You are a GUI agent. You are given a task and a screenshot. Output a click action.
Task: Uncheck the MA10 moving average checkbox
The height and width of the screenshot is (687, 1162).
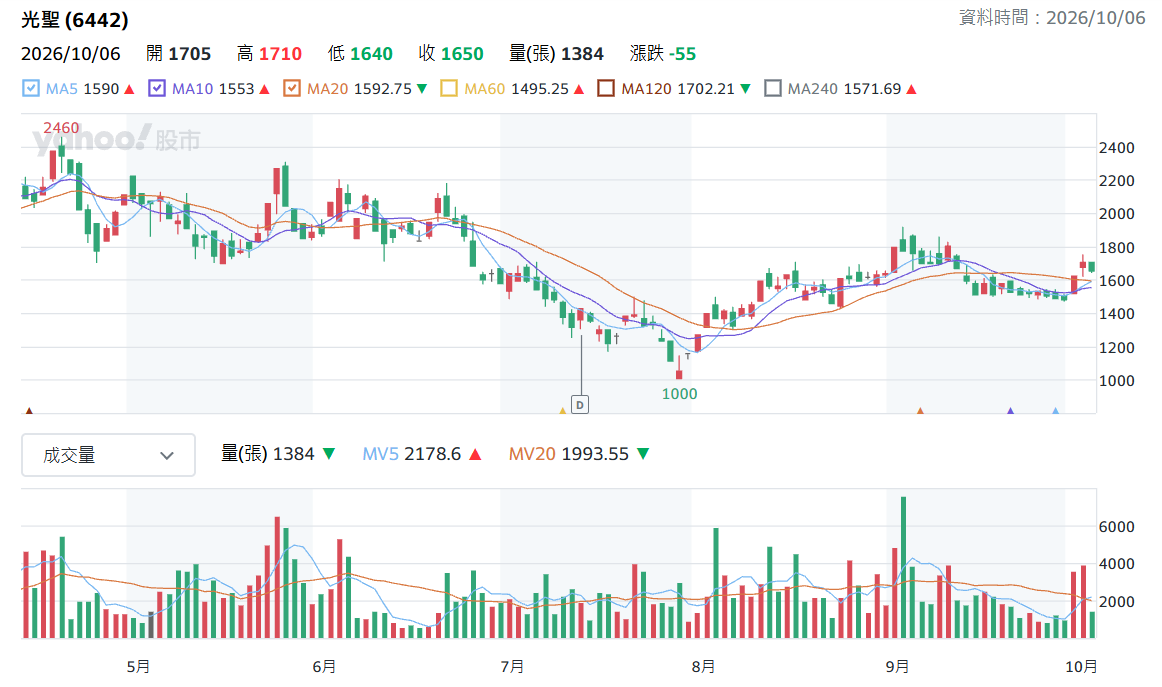(x=157, y=88)
